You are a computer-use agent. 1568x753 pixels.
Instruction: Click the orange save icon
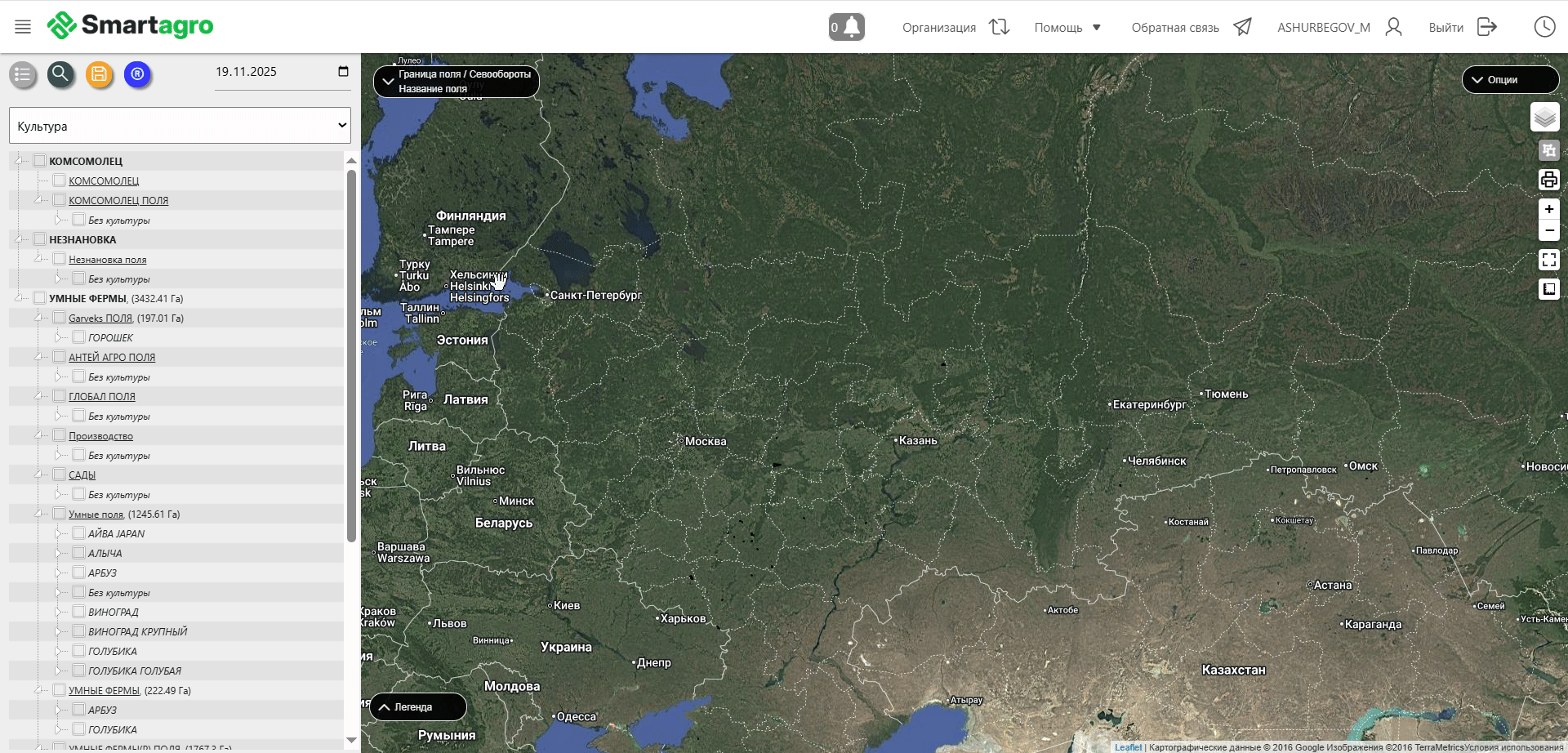pos(99,74)
